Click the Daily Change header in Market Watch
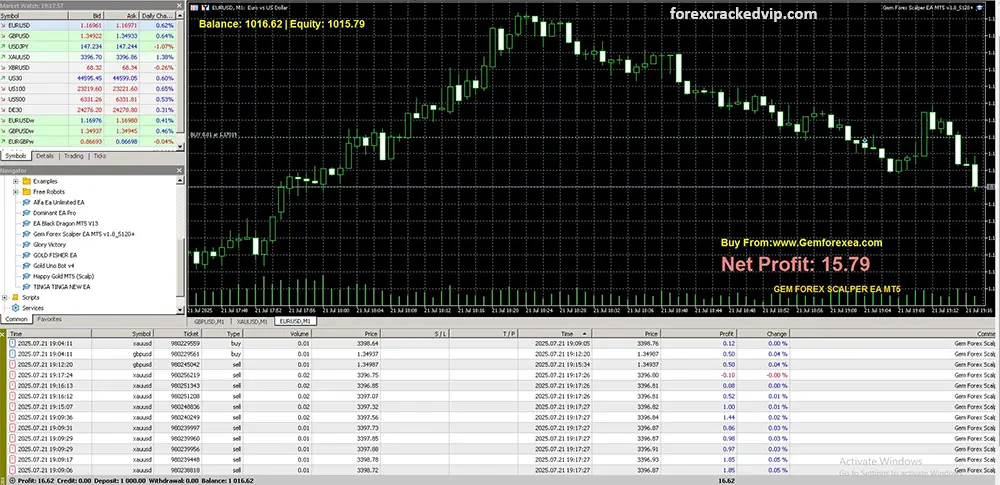This screenshot has width=1000, height=485. [157, 15]
